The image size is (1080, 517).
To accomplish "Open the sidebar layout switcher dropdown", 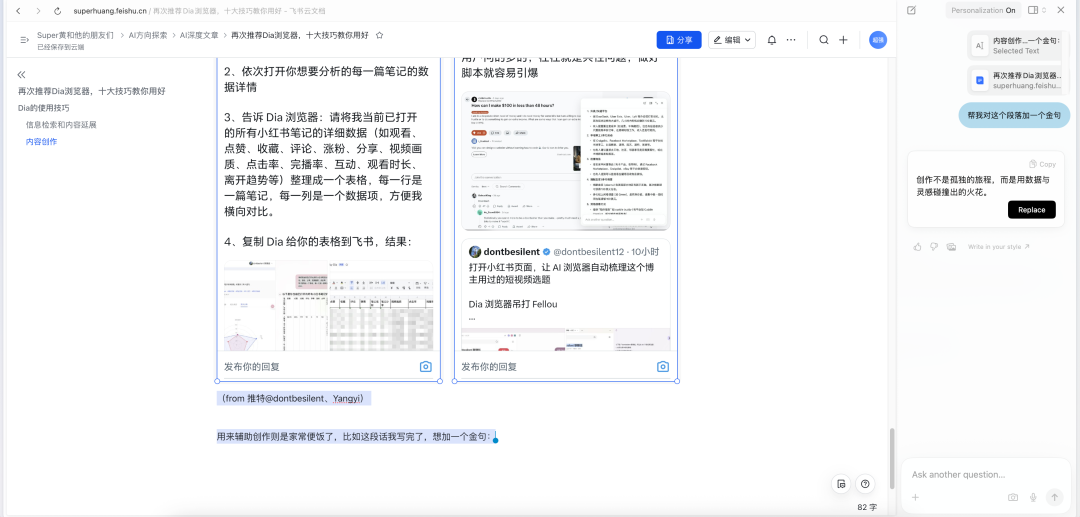I will [1037, 10].
